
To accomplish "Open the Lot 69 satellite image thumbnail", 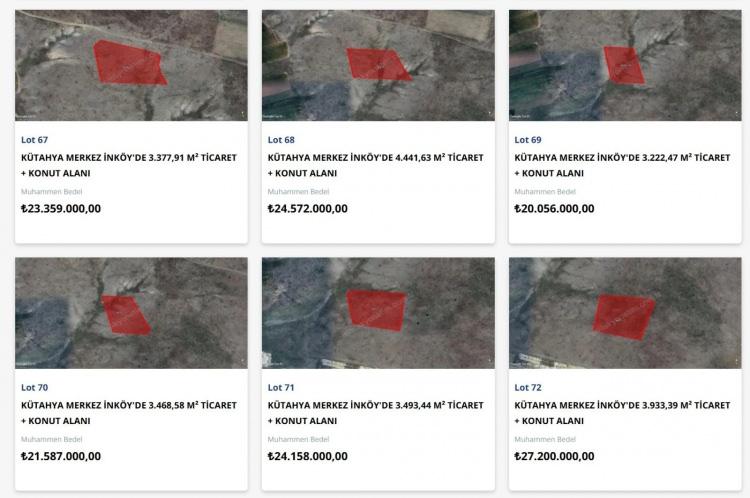I will [x=625, y=66].
